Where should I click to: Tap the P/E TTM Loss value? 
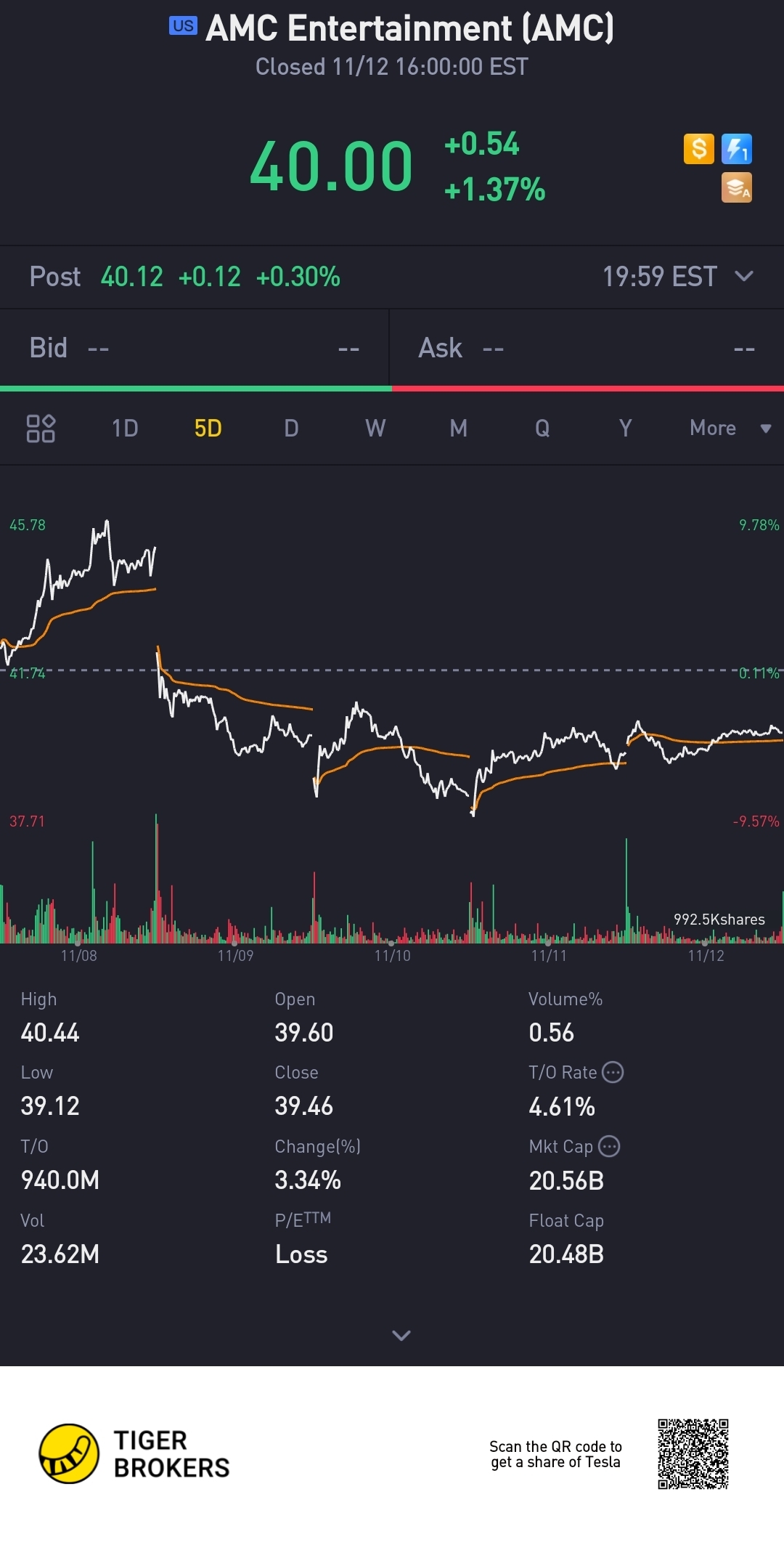click(x=301, y=1254)
